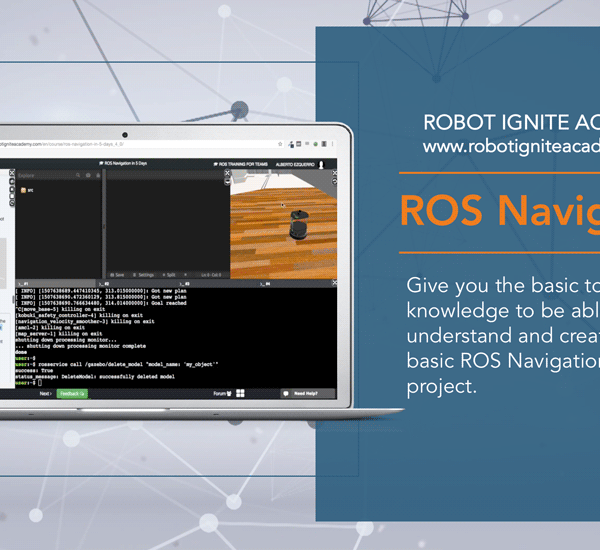
Task: Click the ROS Navigation in 5 Days title
Action: click(x=123, y=163)
